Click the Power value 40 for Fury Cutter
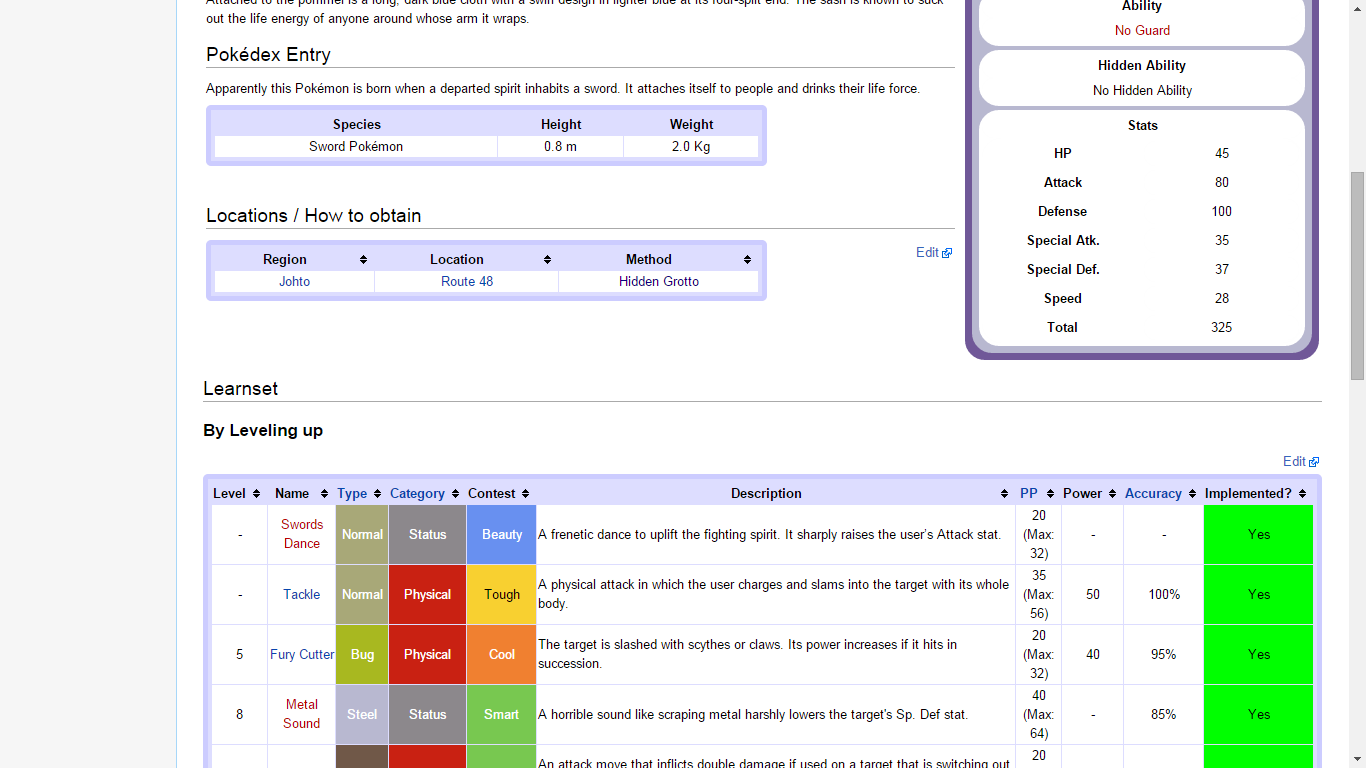The image size is (1366, 768). point(1092,655)
